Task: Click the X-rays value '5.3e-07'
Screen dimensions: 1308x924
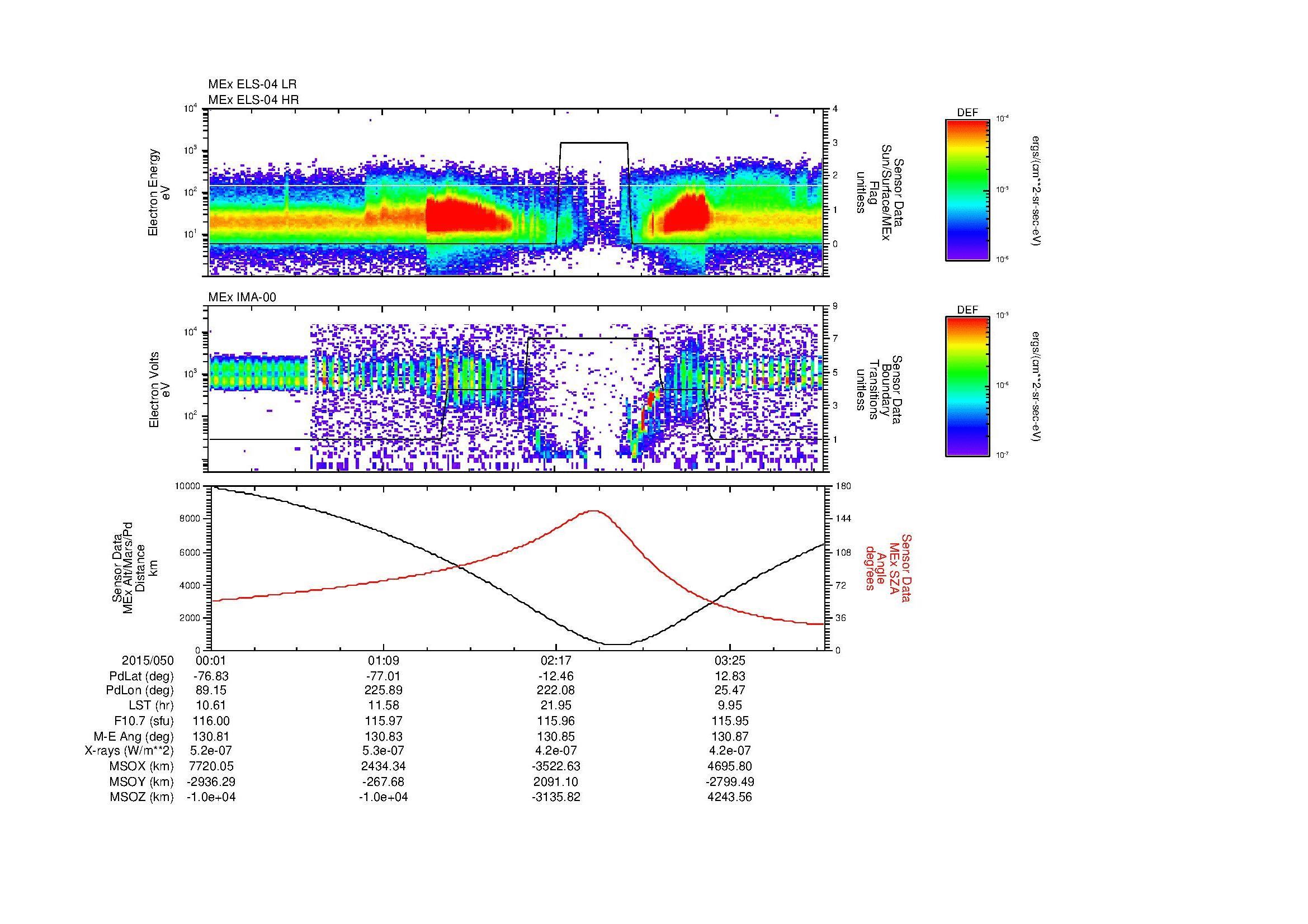Action: tap(384, 751)
